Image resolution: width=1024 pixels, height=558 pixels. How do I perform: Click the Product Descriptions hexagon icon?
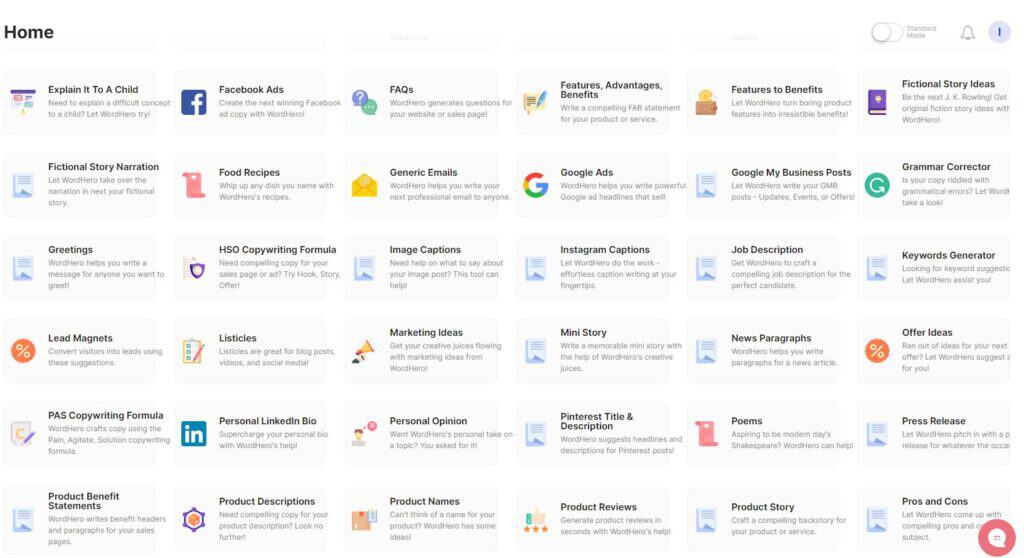coord(193,519)
